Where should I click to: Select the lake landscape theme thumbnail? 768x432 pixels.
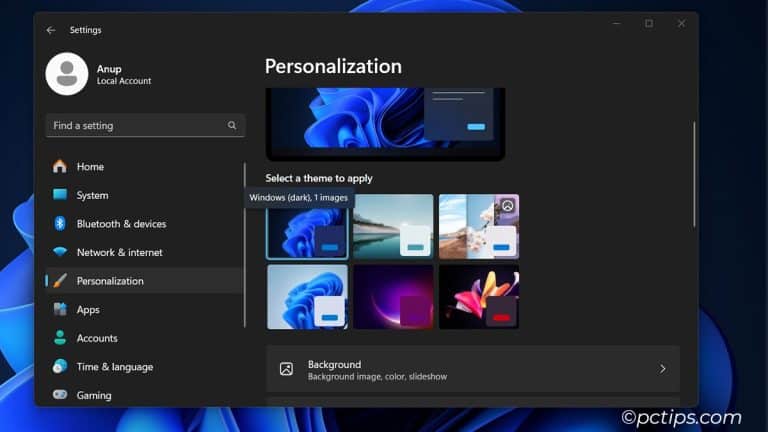point(393,226)
